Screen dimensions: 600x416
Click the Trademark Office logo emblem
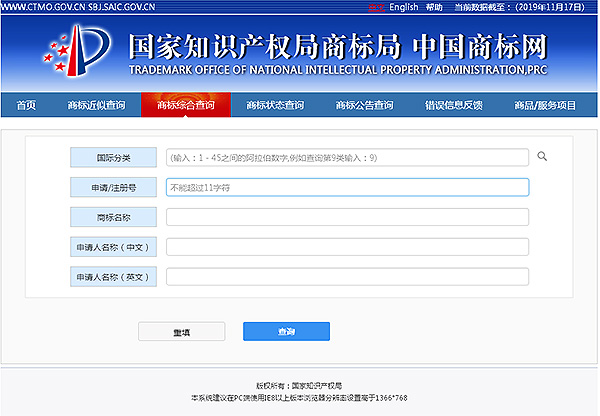pyautogui.click(x=78, y=51)
